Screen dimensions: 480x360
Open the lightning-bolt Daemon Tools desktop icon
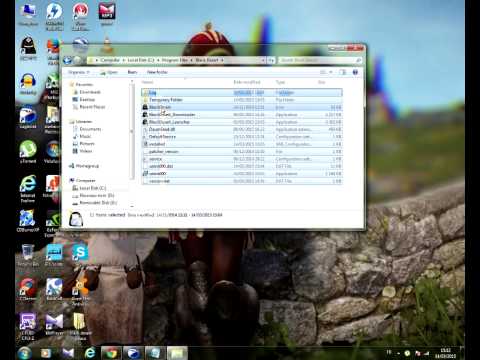coord(54,16)
